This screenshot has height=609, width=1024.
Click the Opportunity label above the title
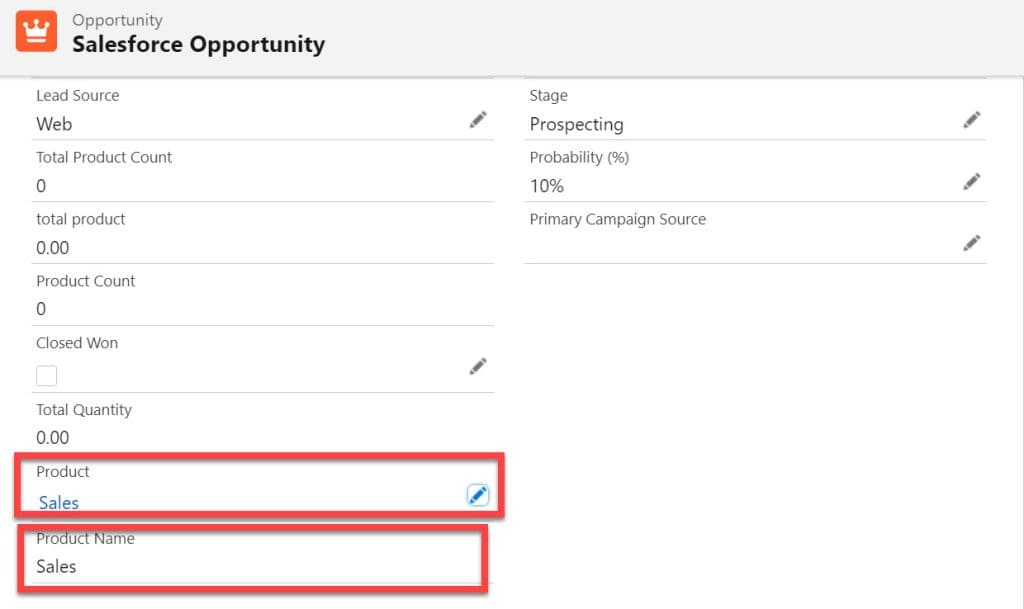coord(117,19)
